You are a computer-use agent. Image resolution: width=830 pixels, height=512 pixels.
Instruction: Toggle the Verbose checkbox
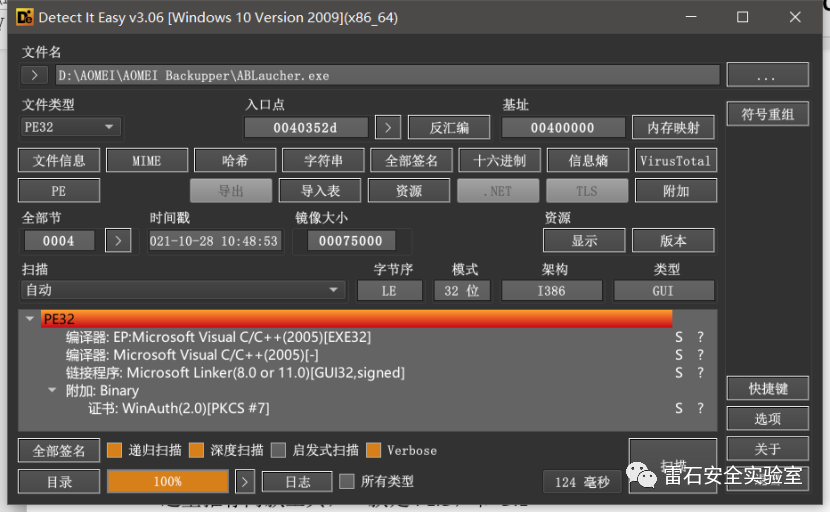tap(373, 450)
